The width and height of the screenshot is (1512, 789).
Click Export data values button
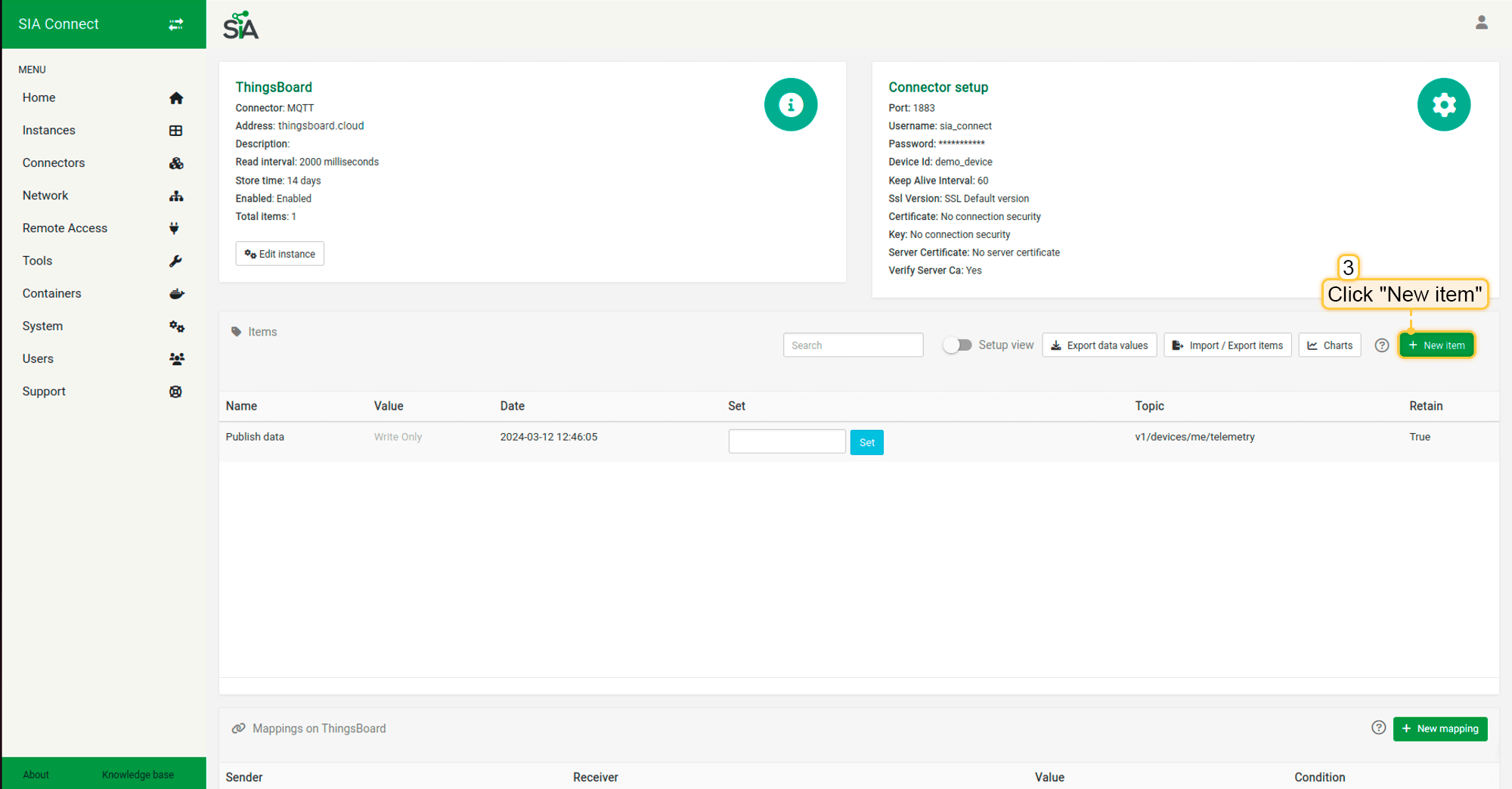[1098, 345]
